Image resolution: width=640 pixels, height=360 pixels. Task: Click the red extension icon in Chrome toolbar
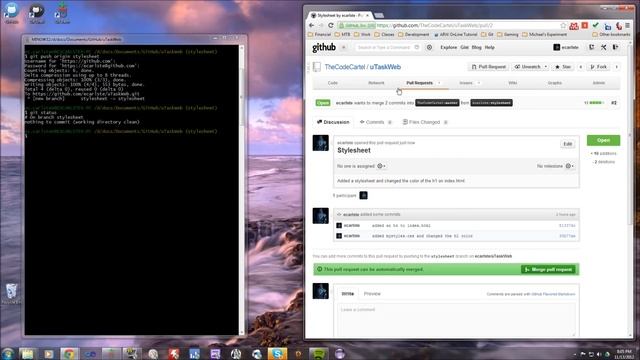coord(585,25)
